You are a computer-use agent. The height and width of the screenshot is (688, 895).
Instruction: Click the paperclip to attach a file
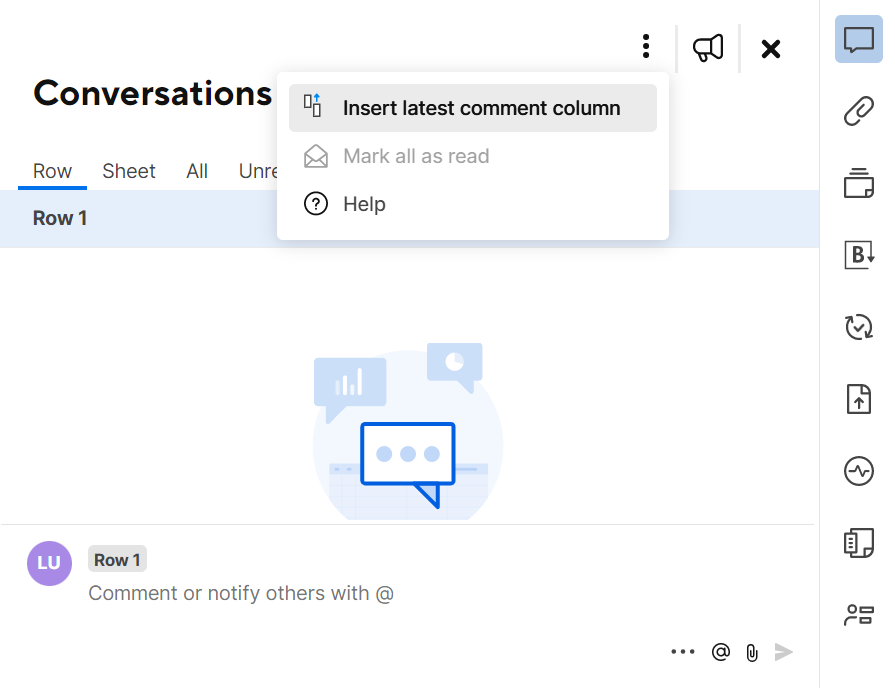[x=751, y=652]
